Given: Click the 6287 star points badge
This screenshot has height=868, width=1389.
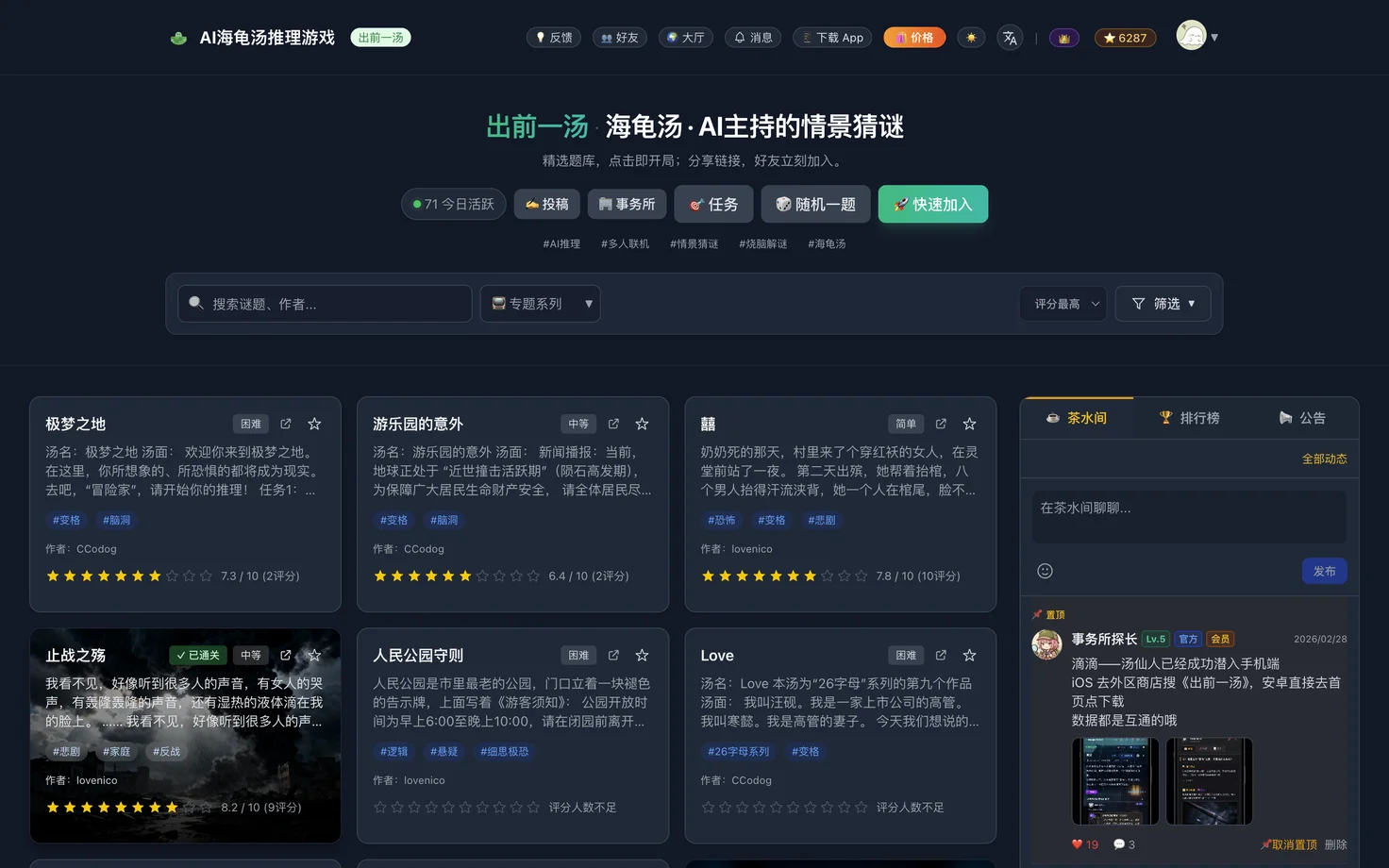Looking at the screenshot, I should click(1125, 38).
